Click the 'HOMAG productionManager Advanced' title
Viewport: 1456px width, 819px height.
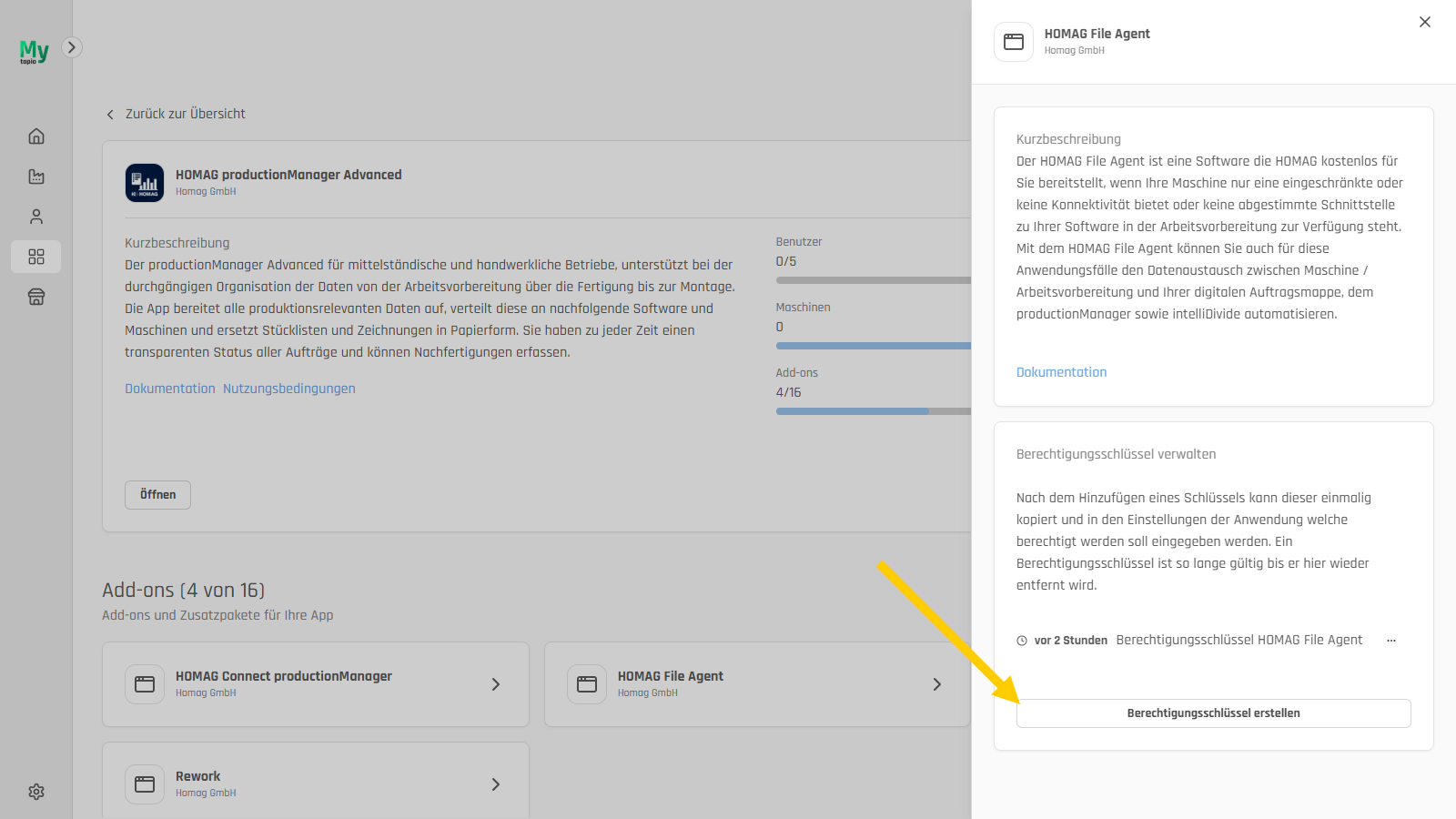pos(288,175)
